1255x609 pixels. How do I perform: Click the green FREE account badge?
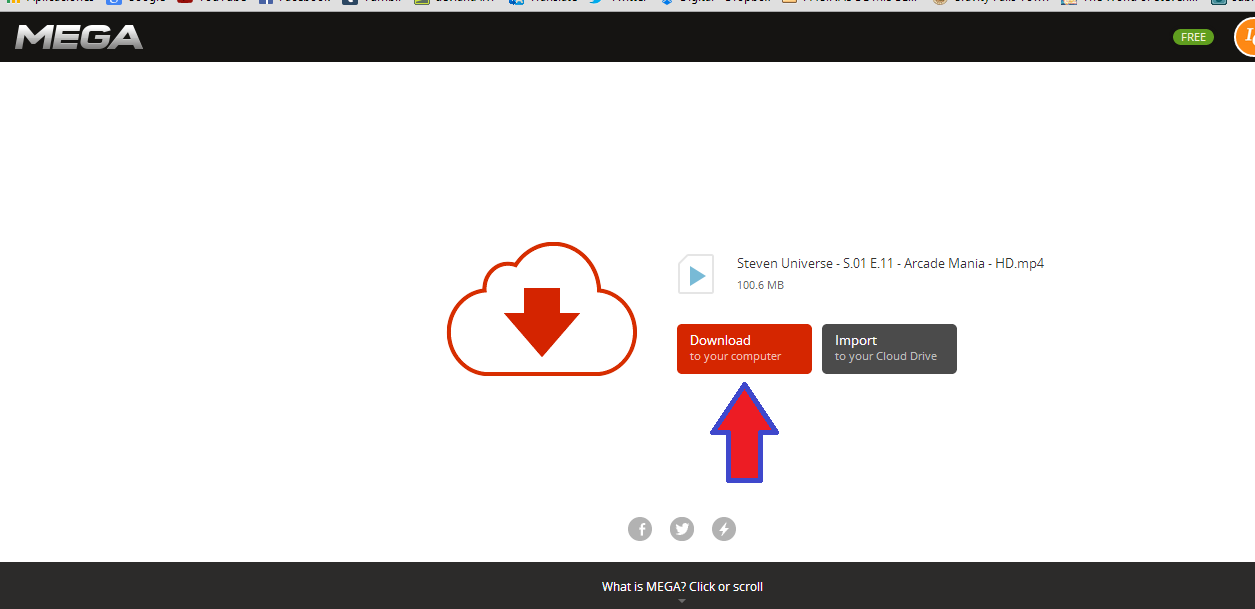coord(1193,37)
